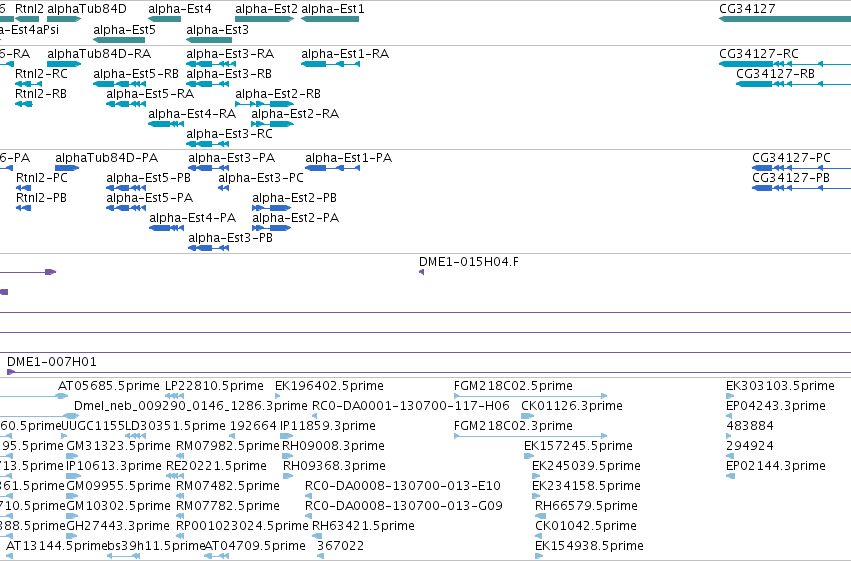Select EST RH09008.3prime
The image size is (851, 561).
(333, 447)
